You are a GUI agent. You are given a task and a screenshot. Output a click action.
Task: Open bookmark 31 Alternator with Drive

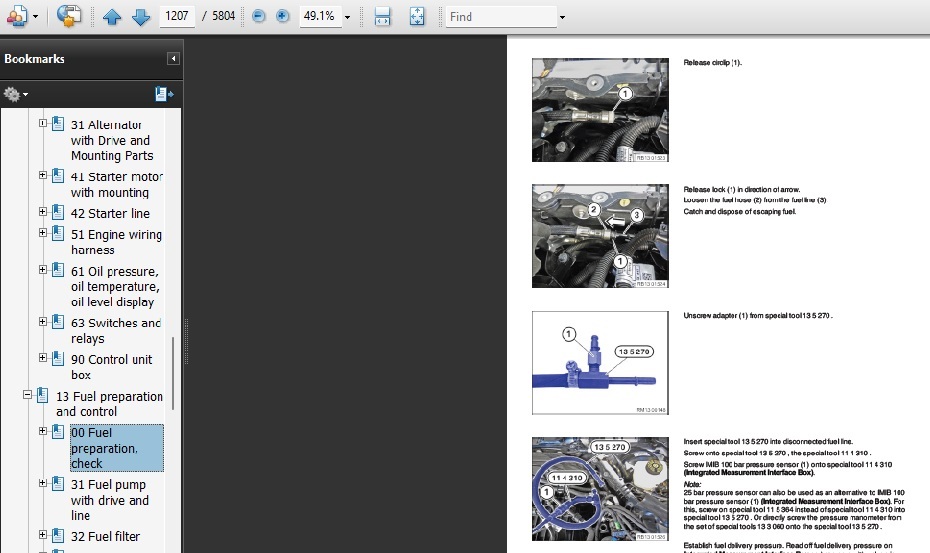click(112, 140)
